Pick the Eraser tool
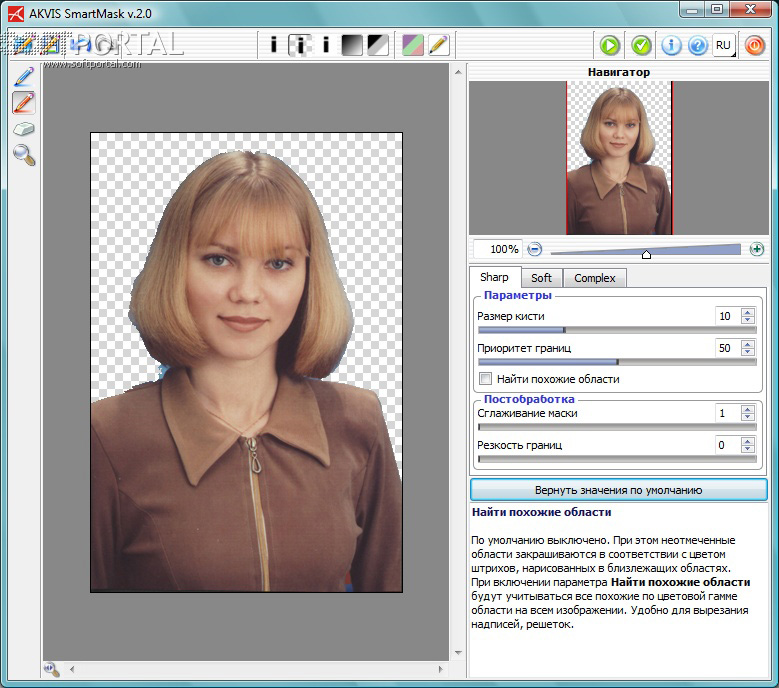The height and width of the screenshot is (688, 779). point(24,129)
